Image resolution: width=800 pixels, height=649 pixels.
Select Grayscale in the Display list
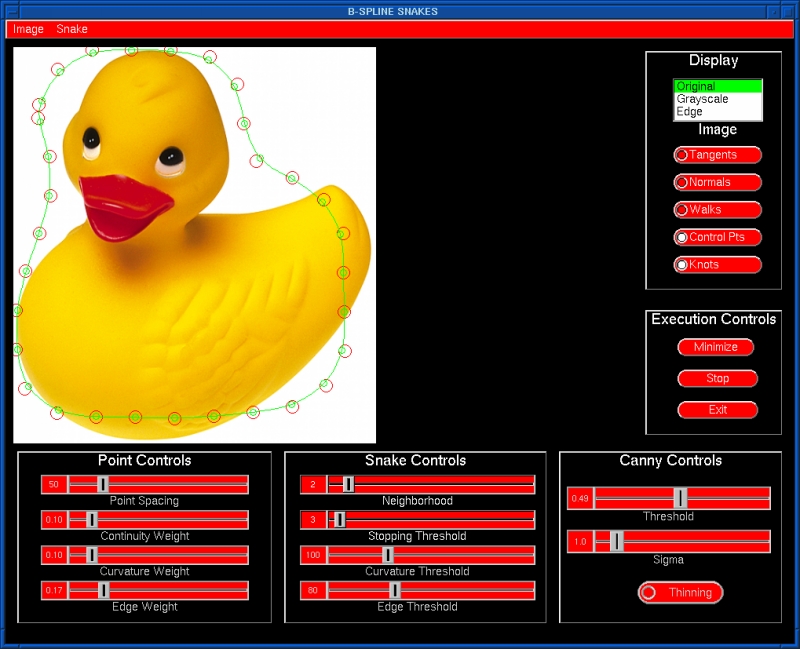[x=718, y=99]
